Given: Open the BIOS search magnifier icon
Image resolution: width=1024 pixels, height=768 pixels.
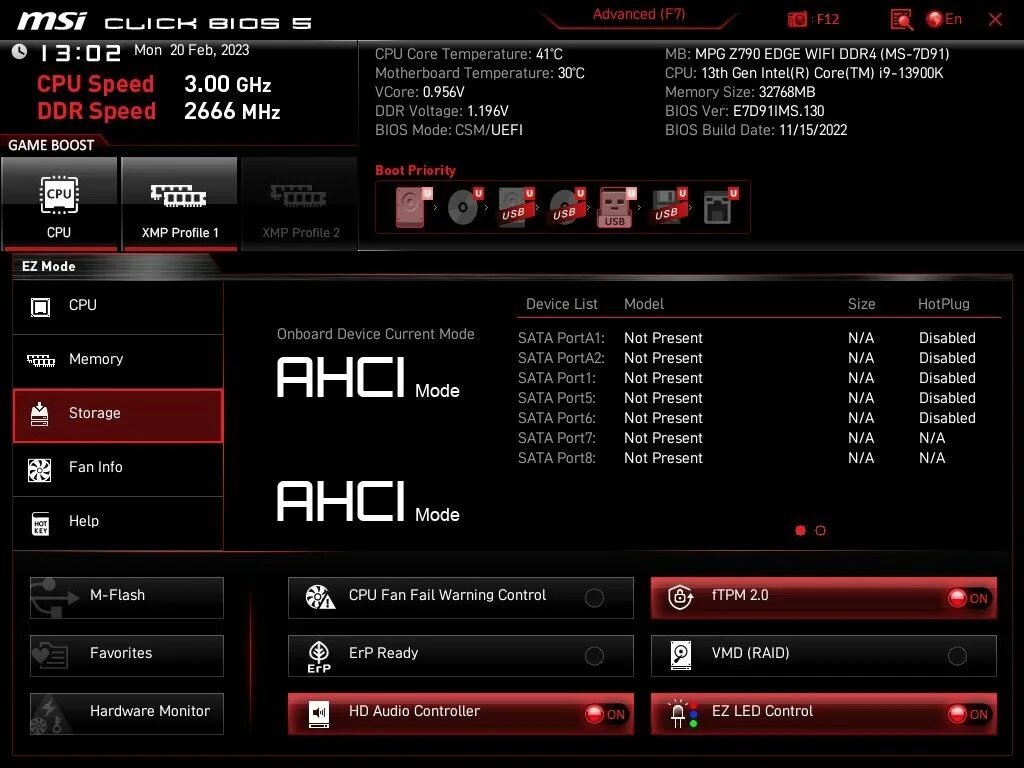Looking at the screenshot, I should (x=901, y=20).
